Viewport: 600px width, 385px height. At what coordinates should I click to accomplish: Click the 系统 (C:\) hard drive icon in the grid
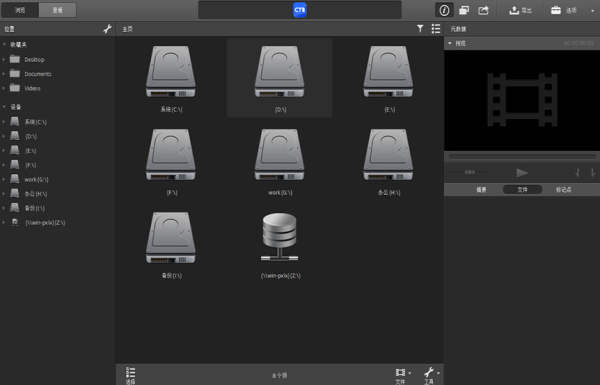[x=171, y=72]
